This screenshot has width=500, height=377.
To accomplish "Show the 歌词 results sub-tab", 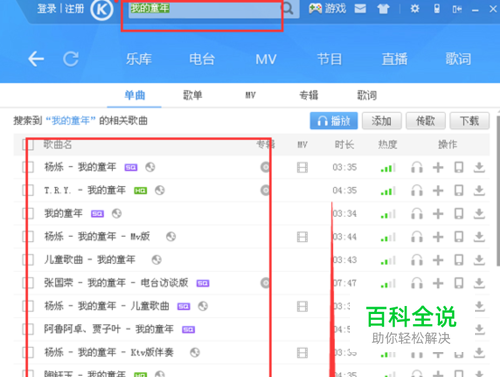I will [x=367, y=95].
